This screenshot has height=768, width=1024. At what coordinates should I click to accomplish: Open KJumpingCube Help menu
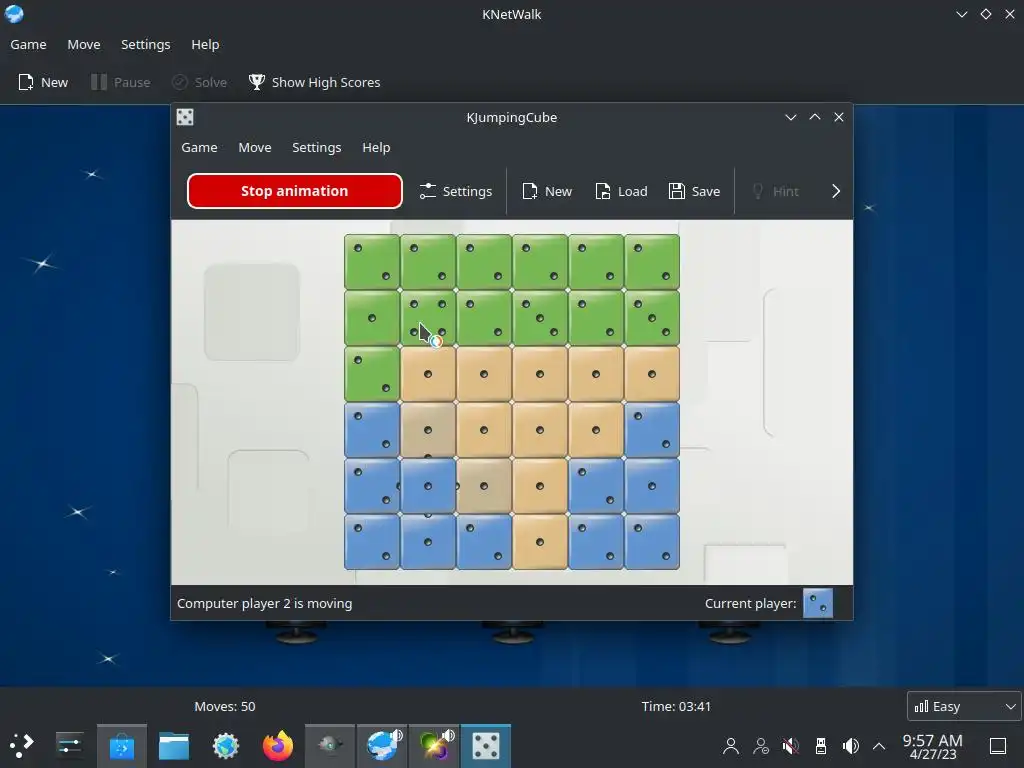[x=376, y=148]
